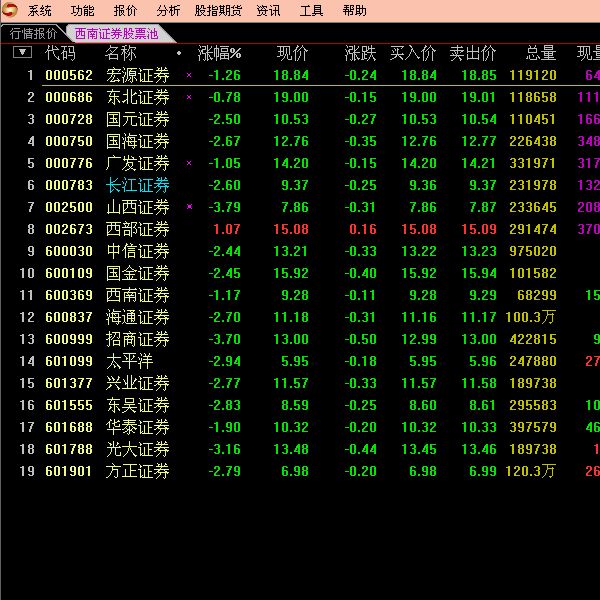Open the 系统 menu
The width and height of the screenshot is (600, 600).
click(x=39, y=11)
